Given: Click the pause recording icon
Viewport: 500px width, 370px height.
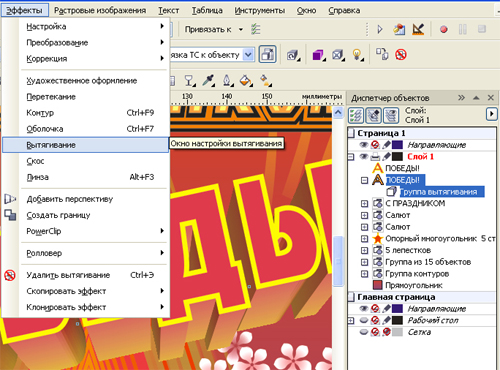Looking at the screenshot, I should coord(462,29).
